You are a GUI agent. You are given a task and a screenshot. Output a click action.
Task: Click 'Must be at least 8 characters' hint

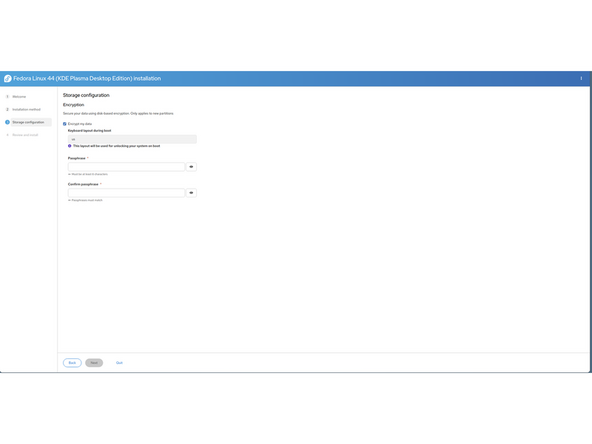(89, 174)
